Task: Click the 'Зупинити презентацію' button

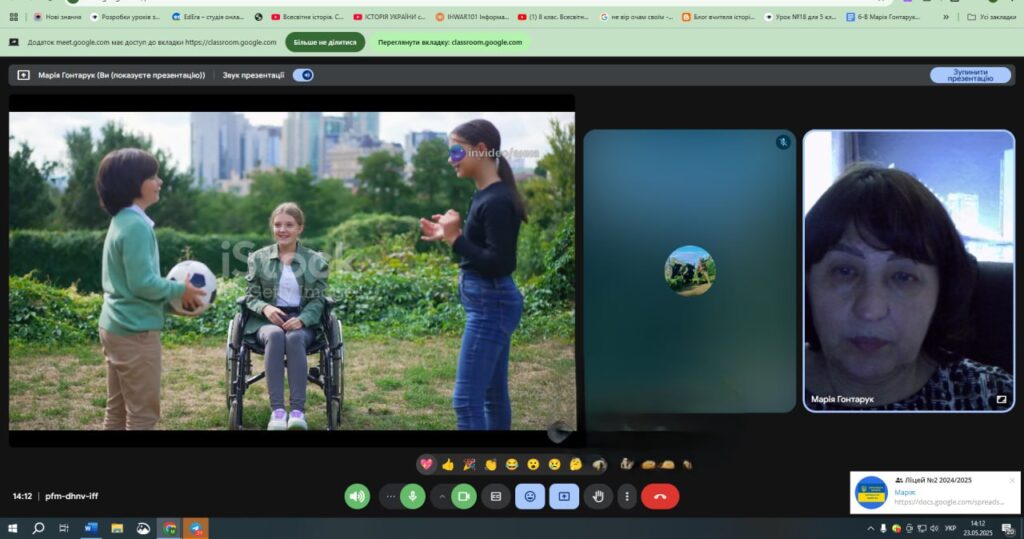Action: click(x=970, y=75)
